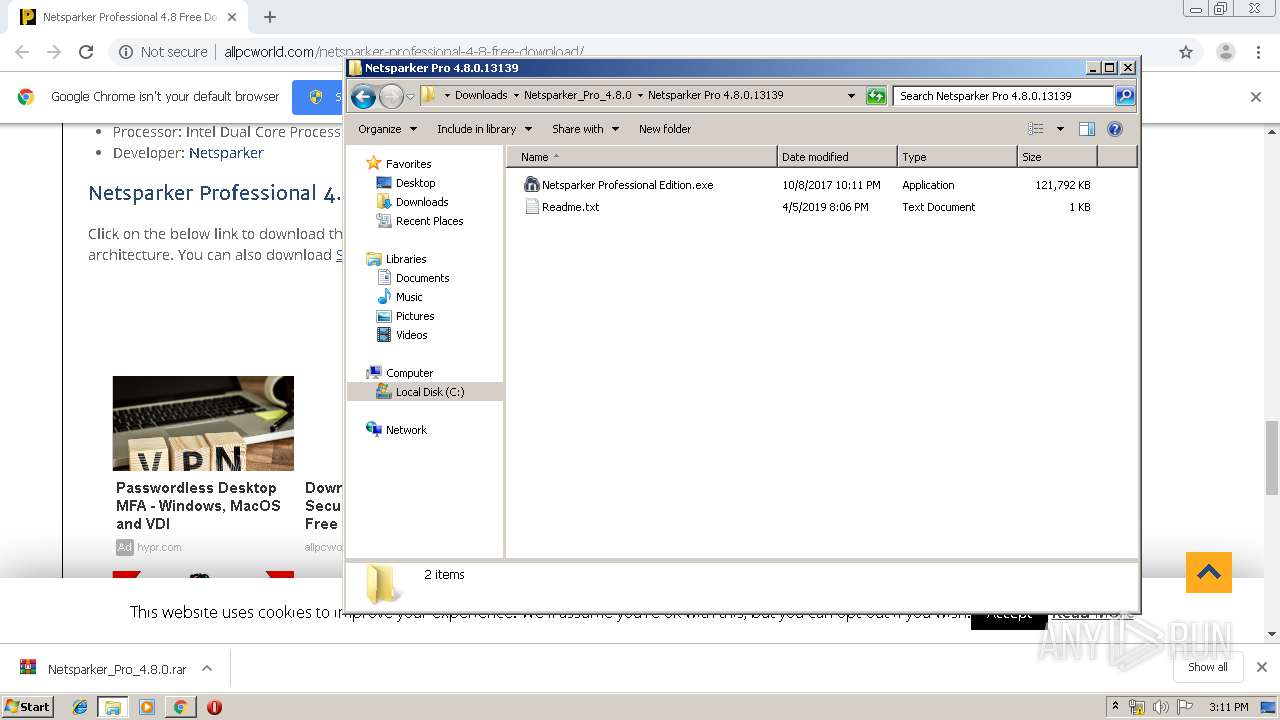Open the Include in library dropdown
Image resolution: width=1280 pixels, height=720 pixels.
484,129
